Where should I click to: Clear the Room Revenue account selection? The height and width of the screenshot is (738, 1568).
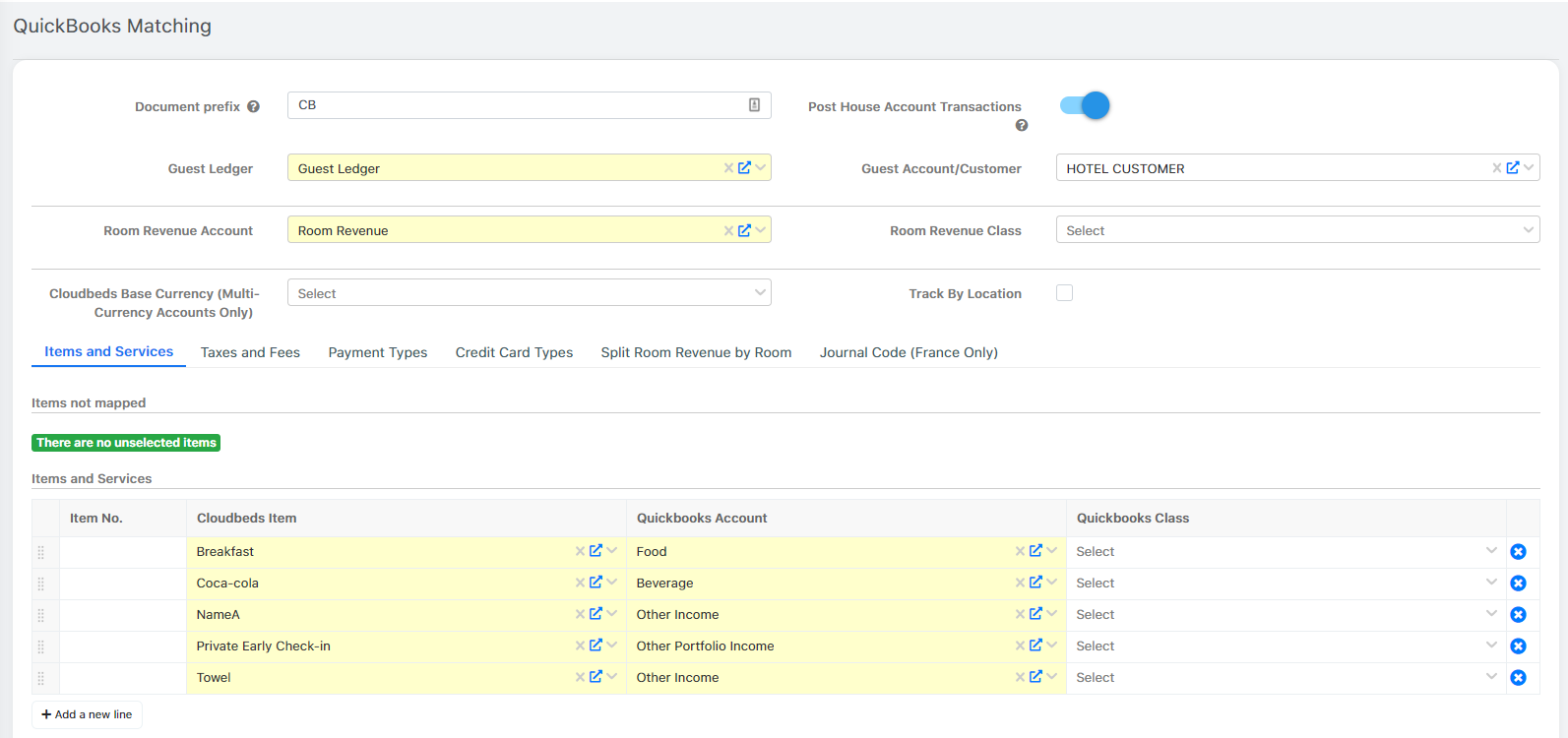tap(728, 231)
